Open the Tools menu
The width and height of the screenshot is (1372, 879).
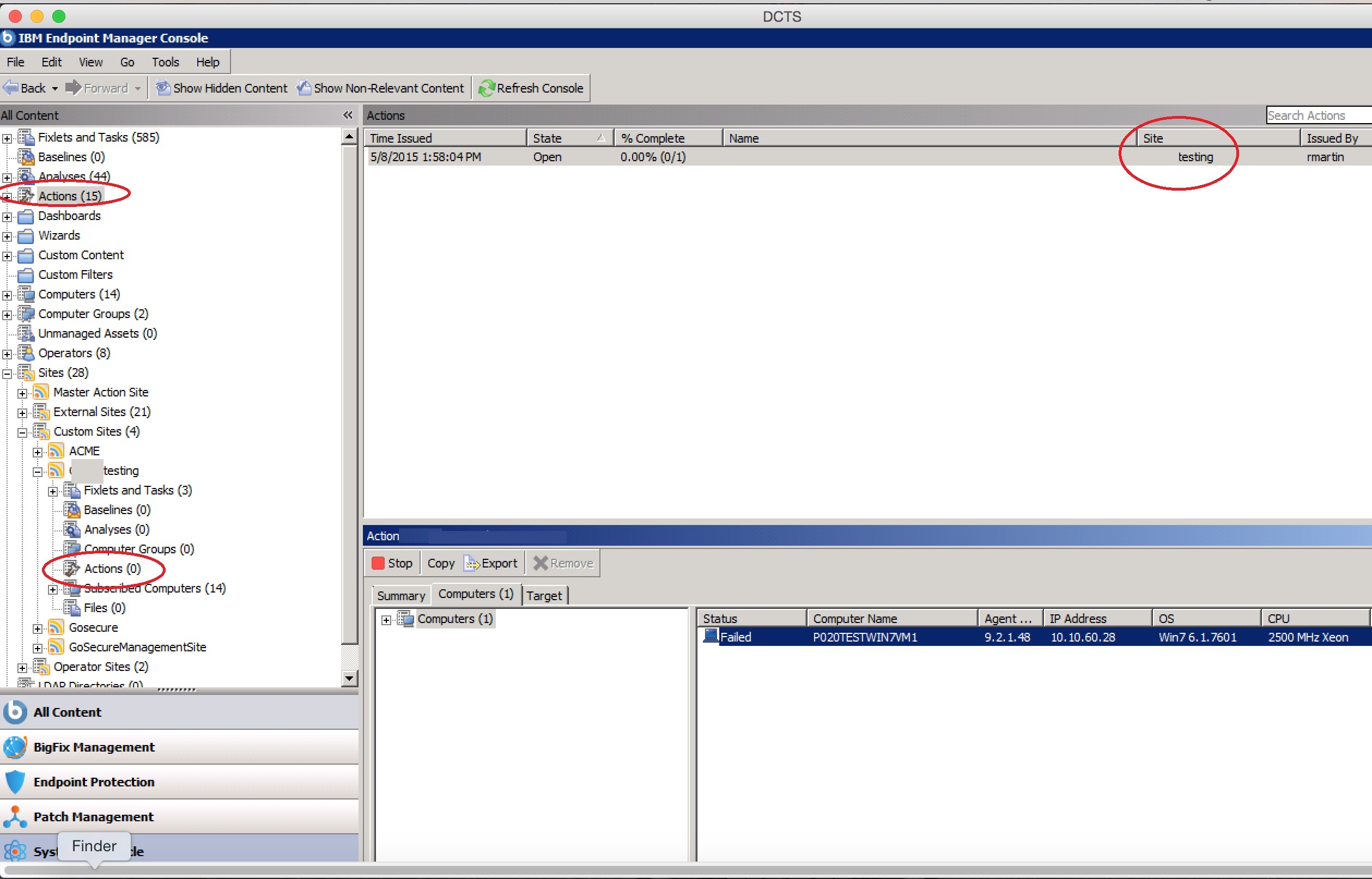165,62
